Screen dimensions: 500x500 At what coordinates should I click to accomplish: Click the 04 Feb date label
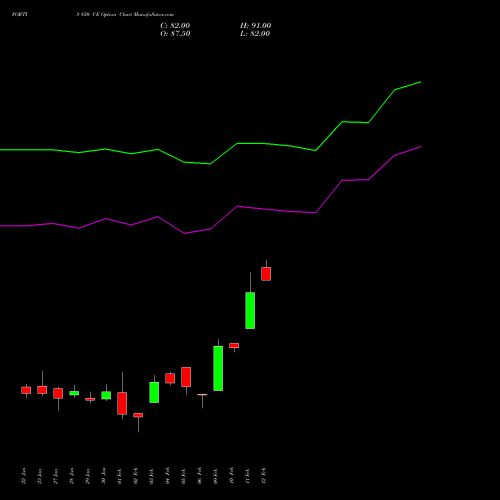[168, 476]
